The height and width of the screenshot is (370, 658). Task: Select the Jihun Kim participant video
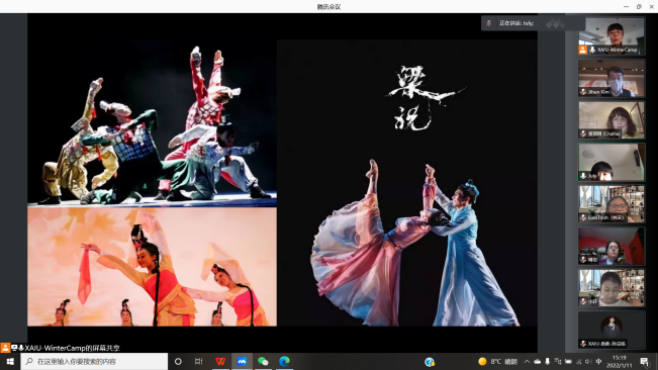(611, 78)
